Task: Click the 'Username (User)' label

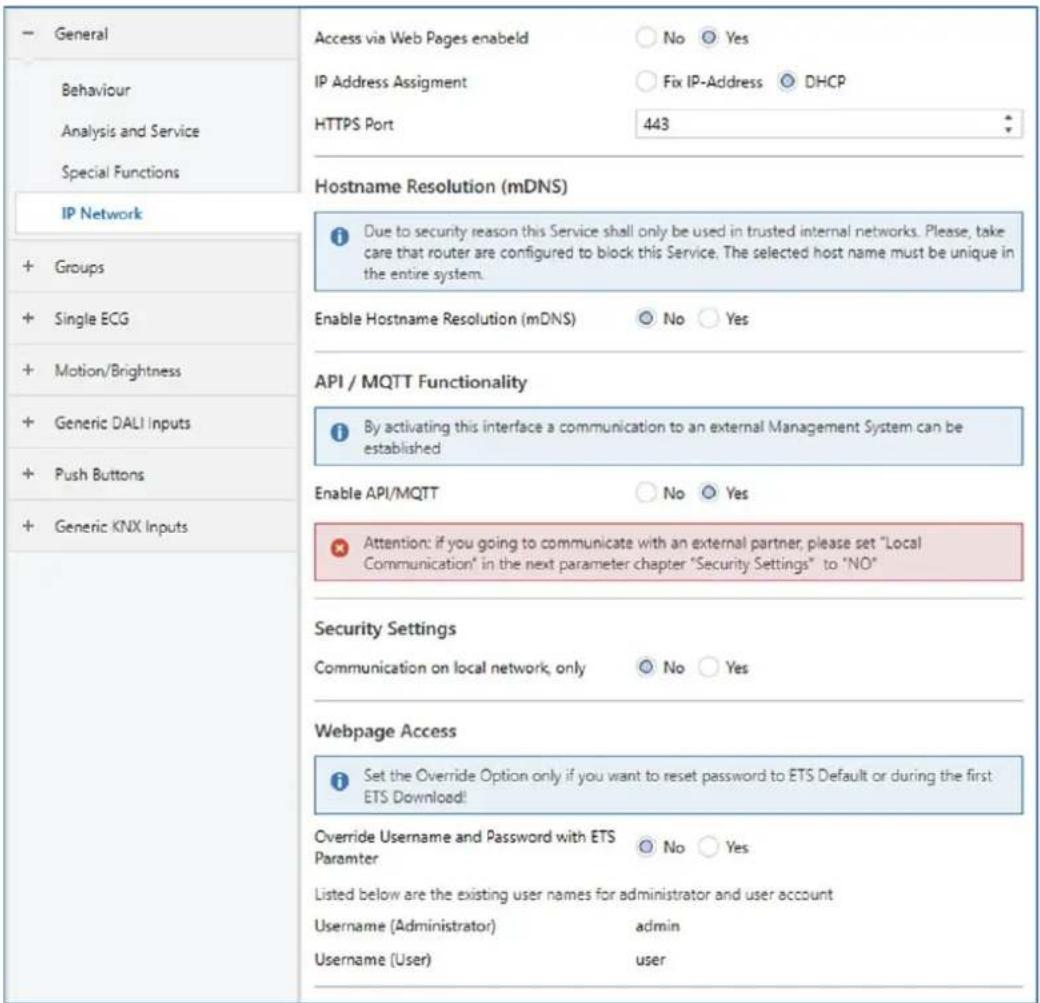Action: [373, 960]
